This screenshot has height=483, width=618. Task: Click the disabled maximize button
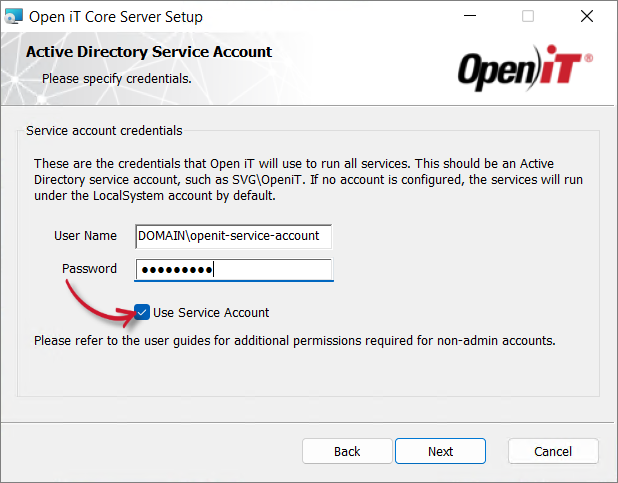click(x=528, y=16)
